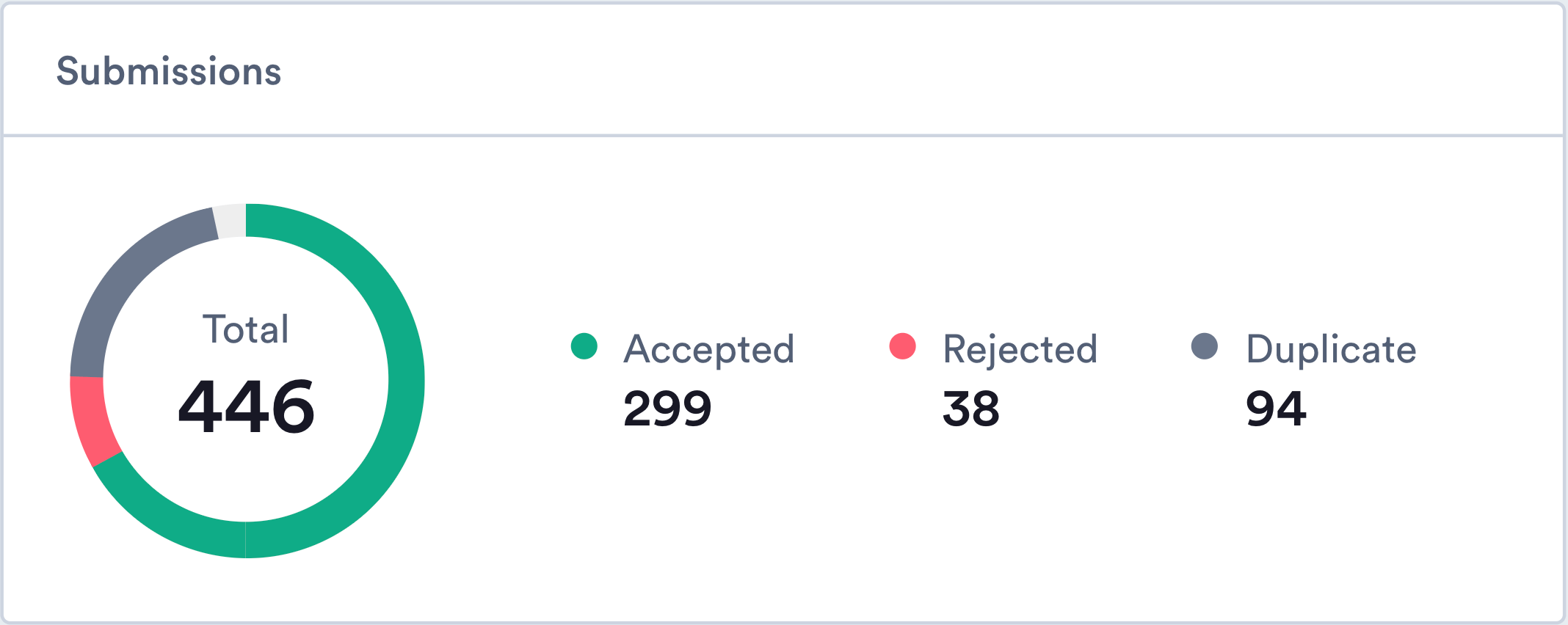Select the Accepted legend label
Viewport: 1568px width, 625px height.
coord(709,349)
